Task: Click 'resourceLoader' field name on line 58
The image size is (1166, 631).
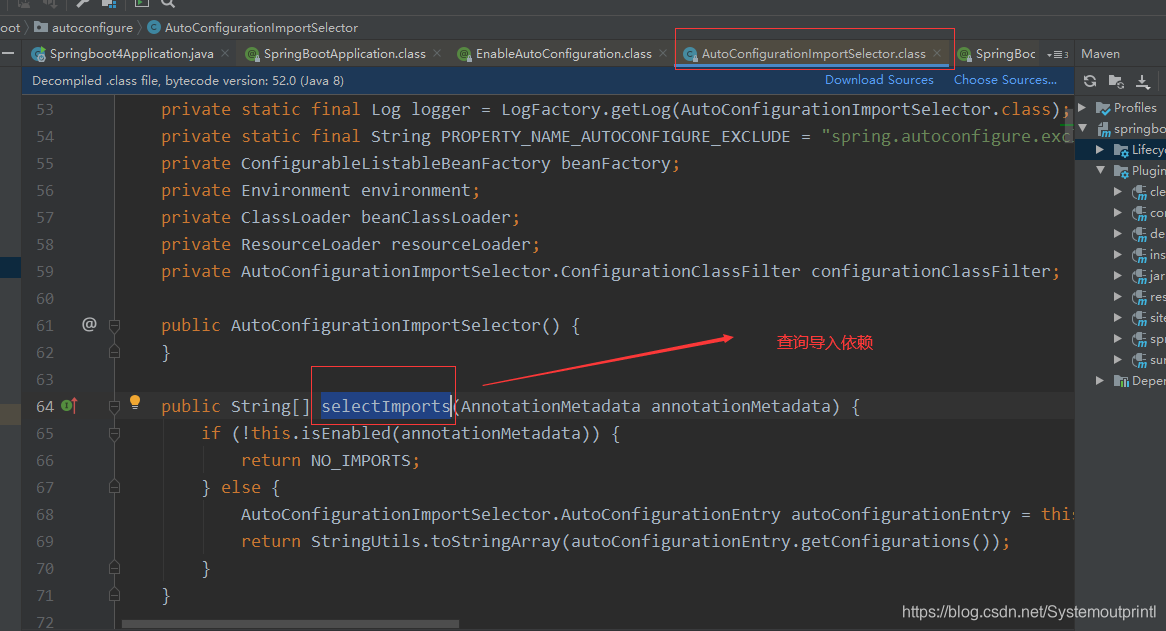Action: coord(460,245)
